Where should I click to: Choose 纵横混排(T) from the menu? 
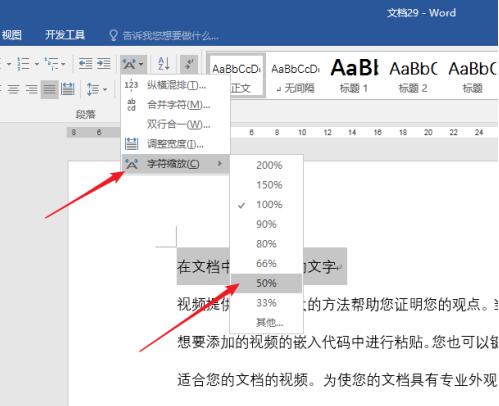175,85
